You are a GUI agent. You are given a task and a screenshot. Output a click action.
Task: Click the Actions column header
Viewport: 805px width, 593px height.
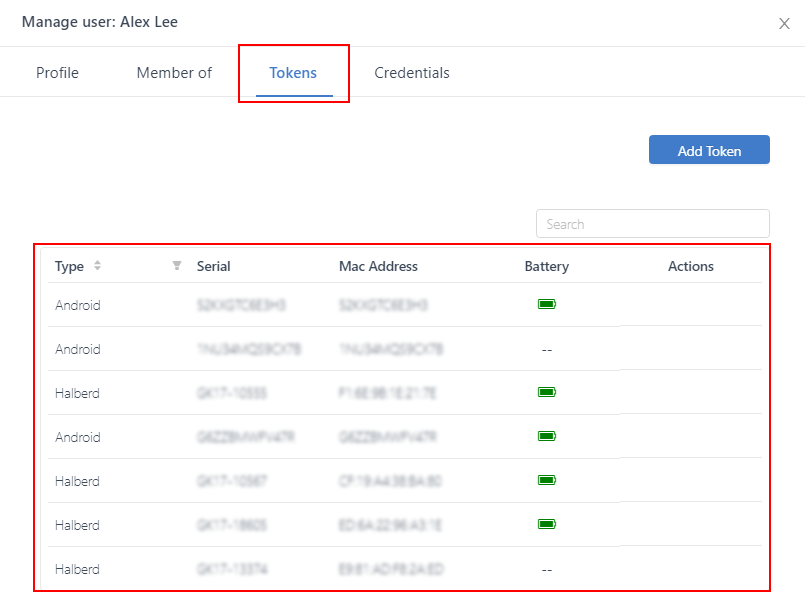pos(690,266)
